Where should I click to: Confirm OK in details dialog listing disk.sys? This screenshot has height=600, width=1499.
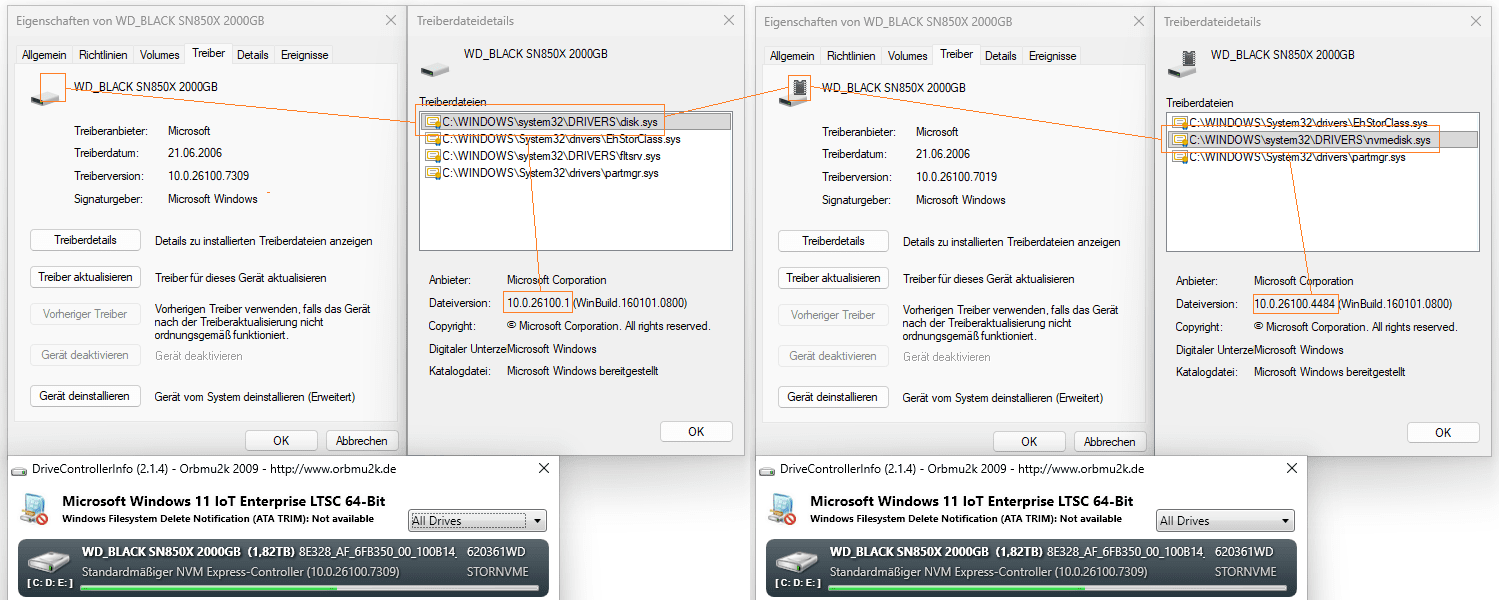pyautogui.click(x=696, y=431)
